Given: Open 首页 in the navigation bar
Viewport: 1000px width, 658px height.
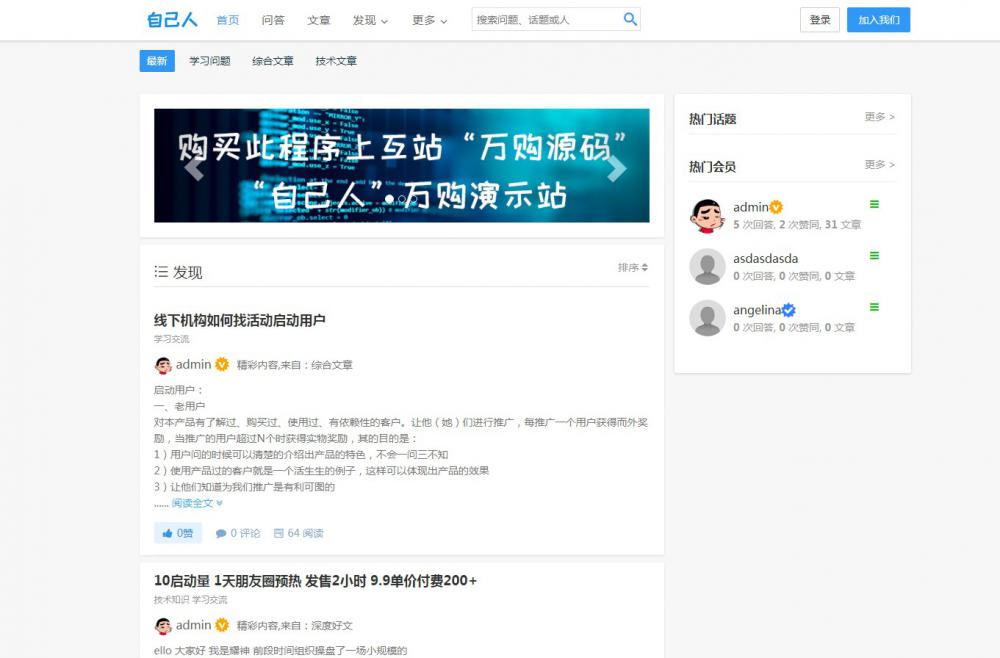Looking at the screenshot, I should click(x=228, y=20).
